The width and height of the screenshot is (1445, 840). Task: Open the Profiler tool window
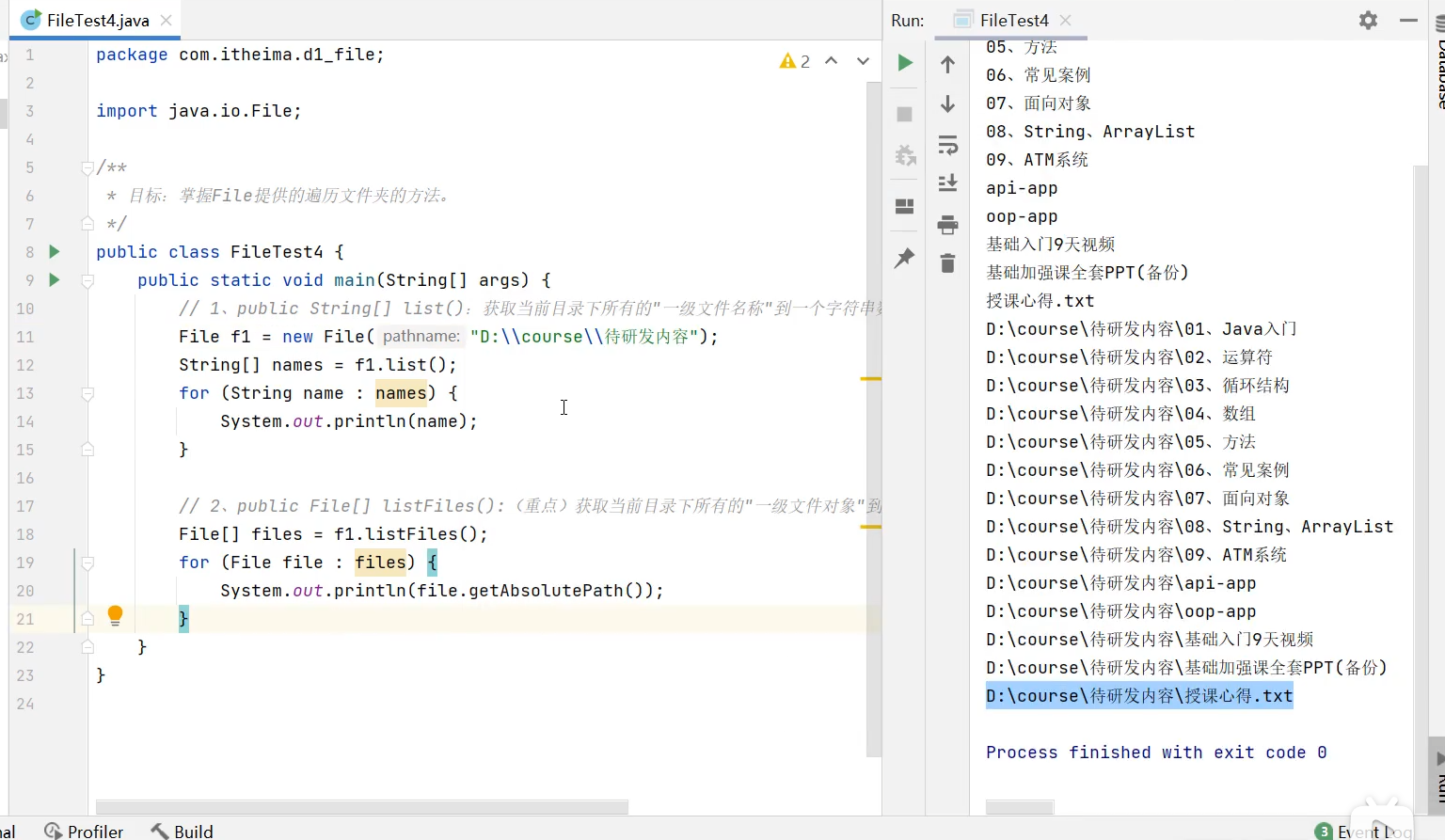[84, 831]
